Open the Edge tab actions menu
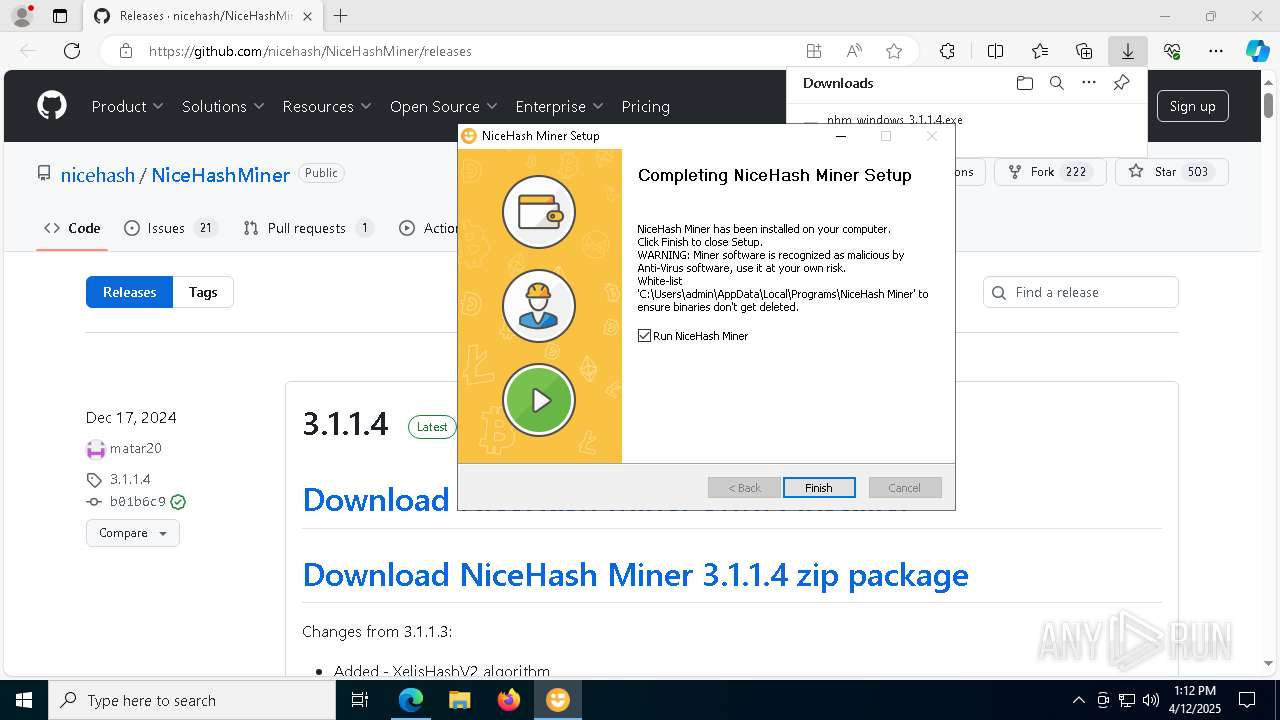This screenshot has height=720, width=1280. [x=60, y=16]
